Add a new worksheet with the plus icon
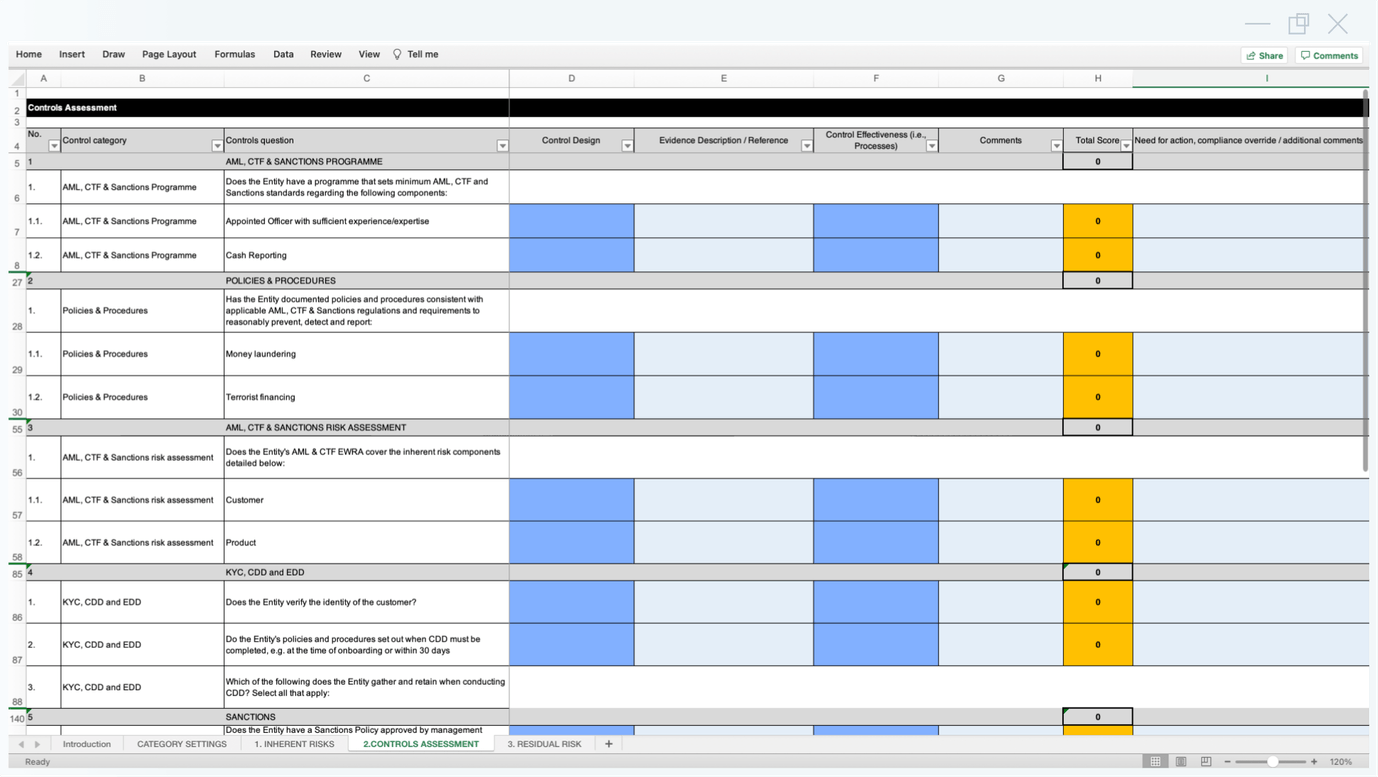Screen dimensions: 1378x777 tap(608, 744)
